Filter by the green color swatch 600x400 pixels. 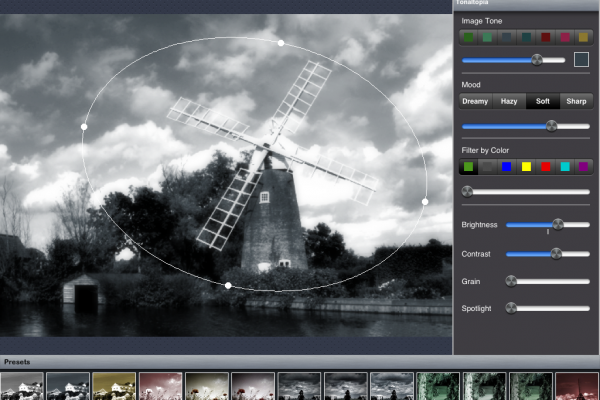point(468,167)
